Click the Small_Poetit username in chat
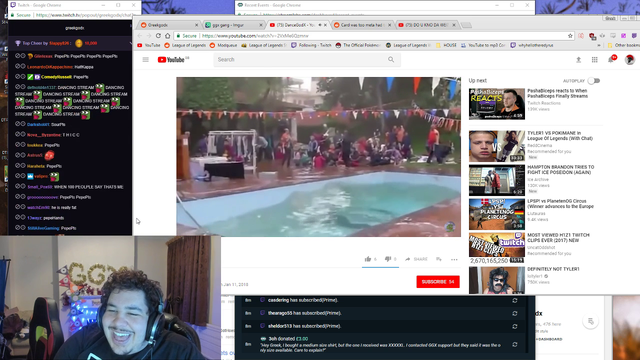640x360 pixels. [40, 187]
